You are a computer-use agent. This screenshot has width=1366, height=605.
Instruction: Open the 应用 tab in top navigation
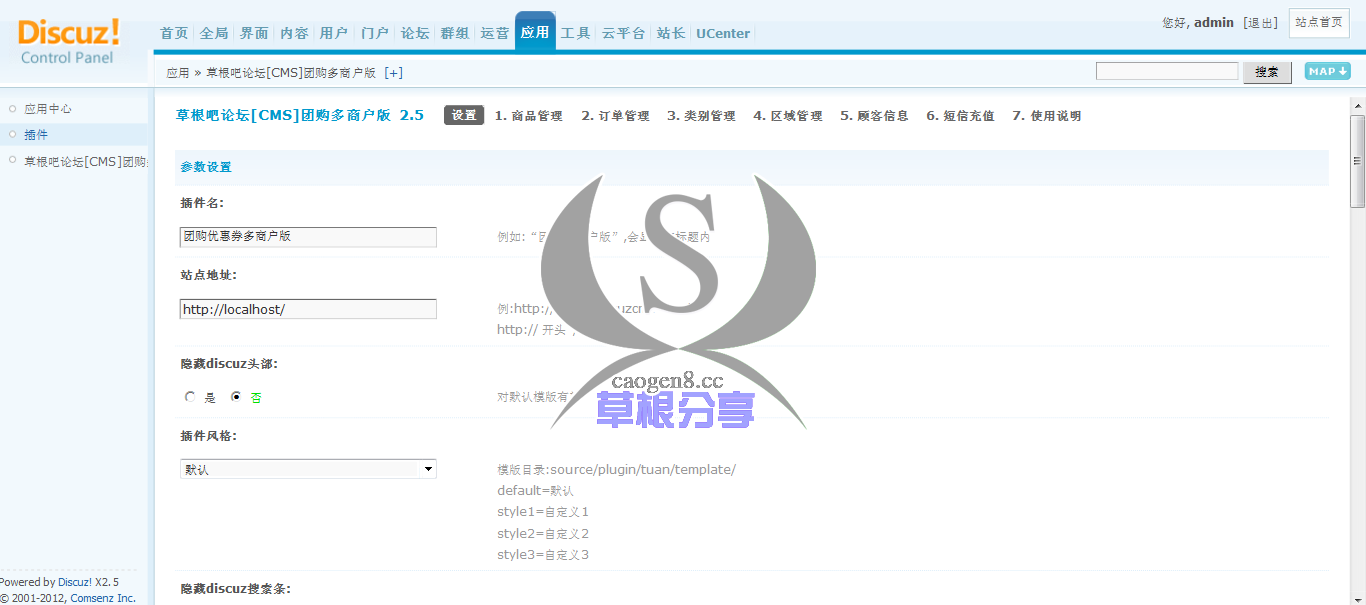535,32
